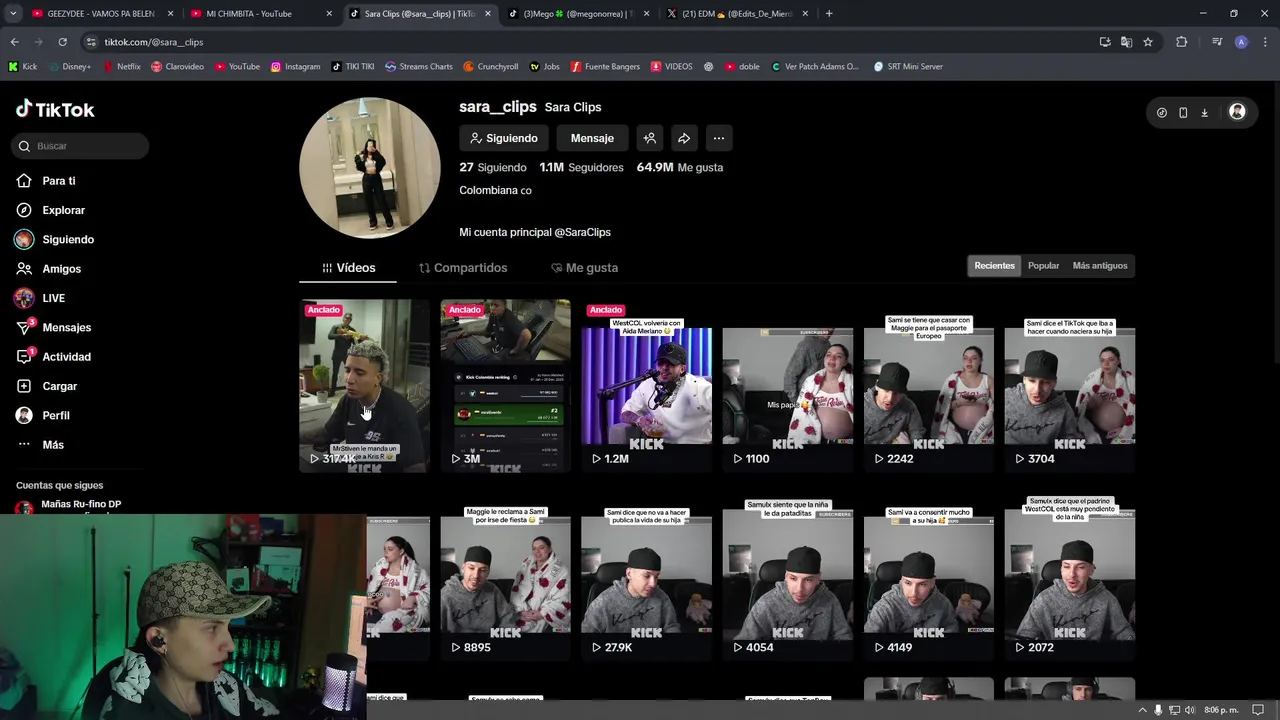The image size is (1280, 720).
Task: Open the video with 2072 views
Action: [1069, 575]
